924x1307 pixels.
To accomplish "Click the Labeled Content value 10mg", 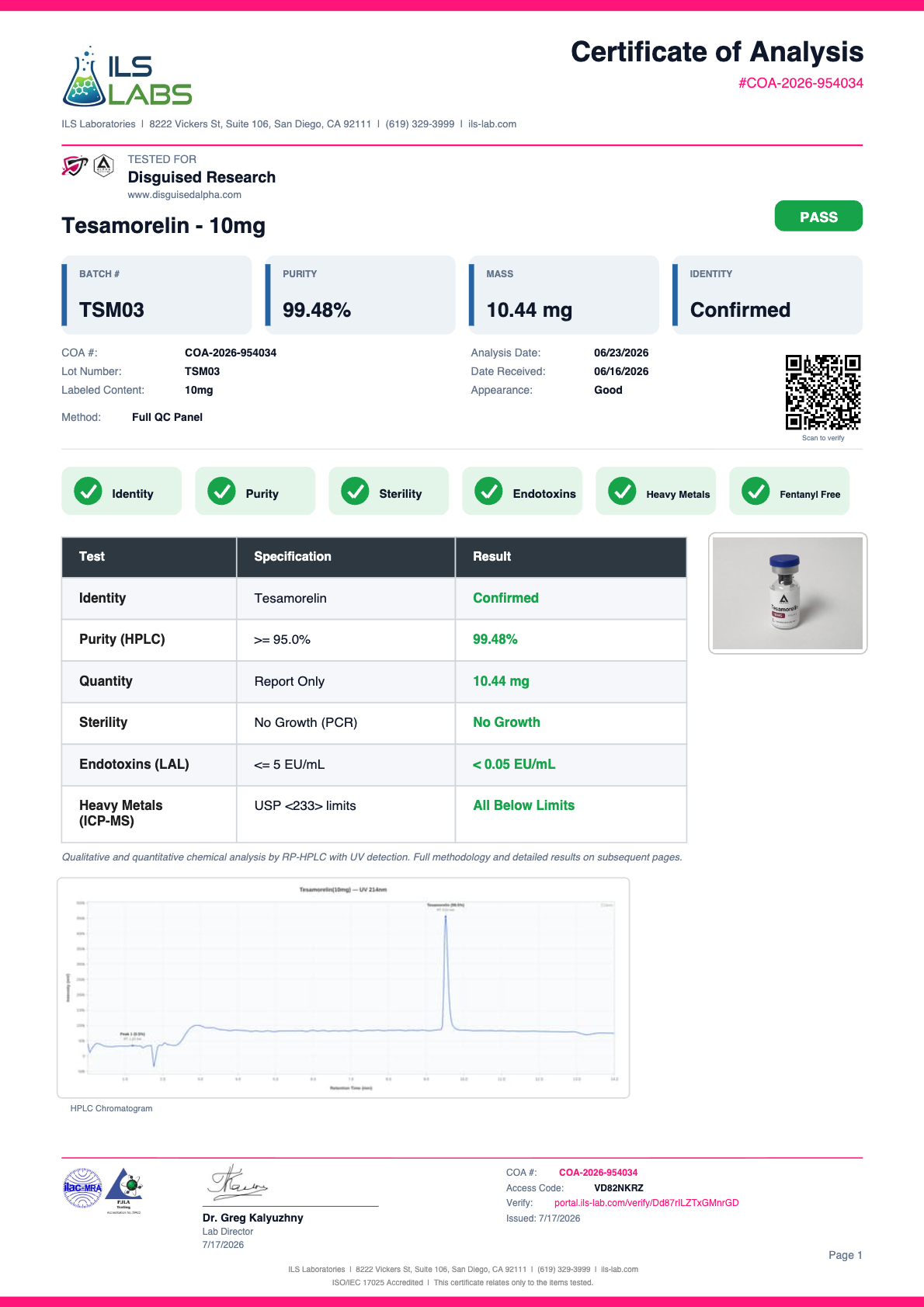I will [x=199, y=390].
